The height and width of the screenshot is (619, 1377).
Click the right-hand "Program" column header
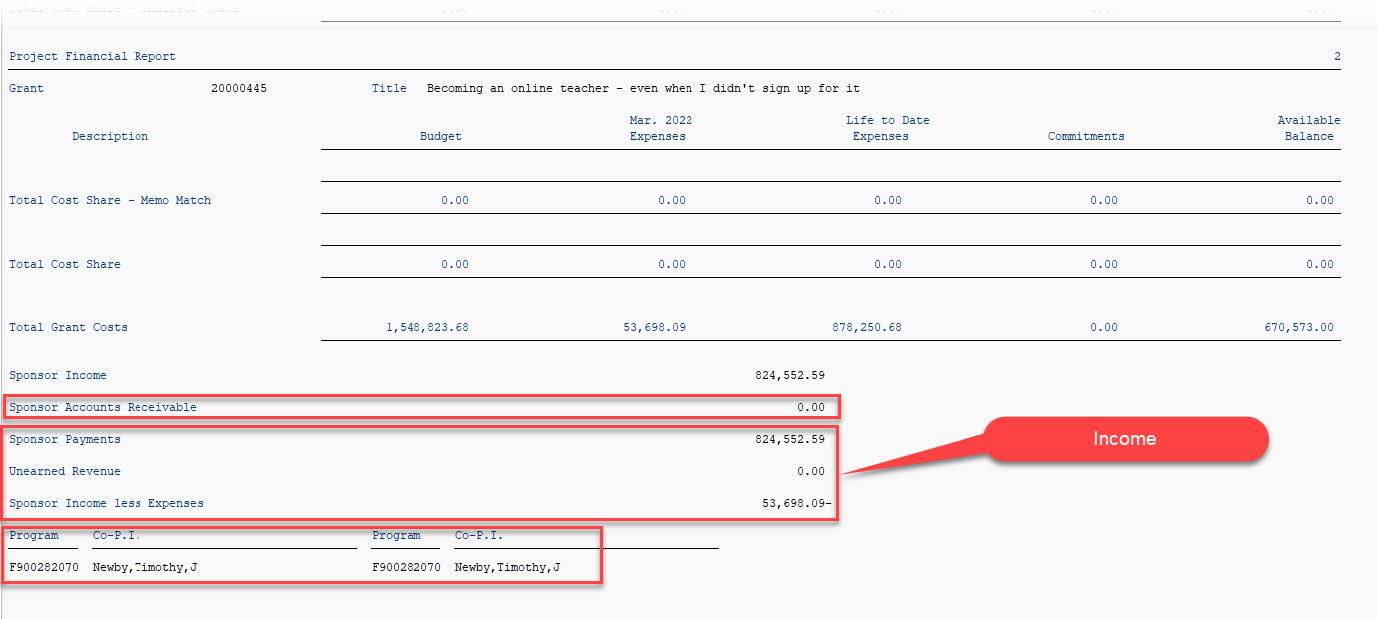pos(397,535)
